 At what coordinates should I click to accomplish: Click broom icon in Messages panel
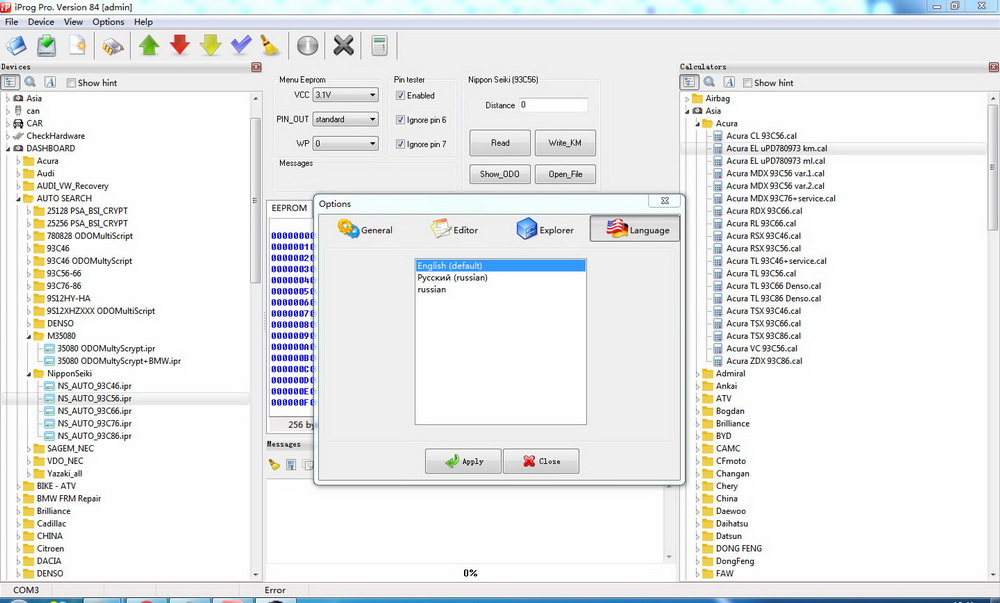274,465
